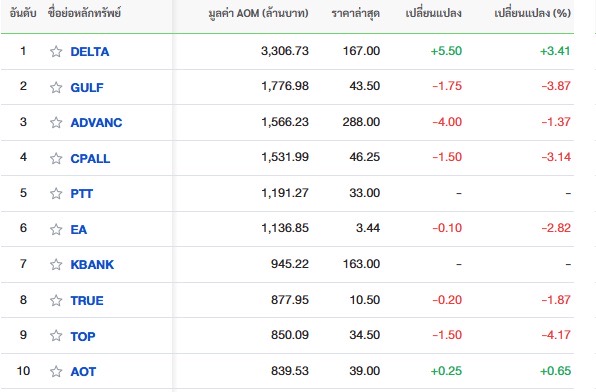Toggle the favorite star for AOT
The height and width of the screenshot is (392, 596).
56,371
